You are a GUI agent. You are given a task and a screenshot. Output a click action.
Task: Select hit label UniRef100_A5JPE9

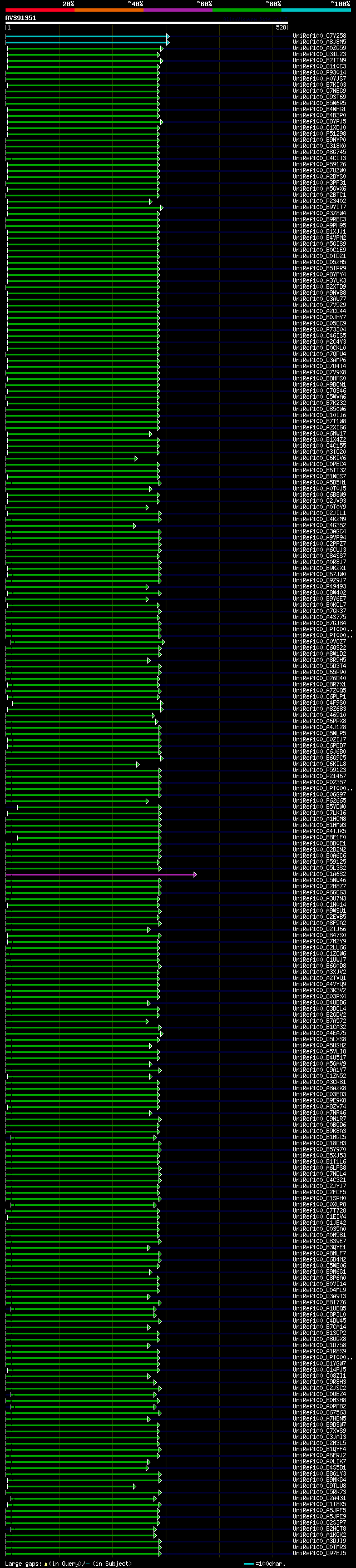click(319, 1516)
